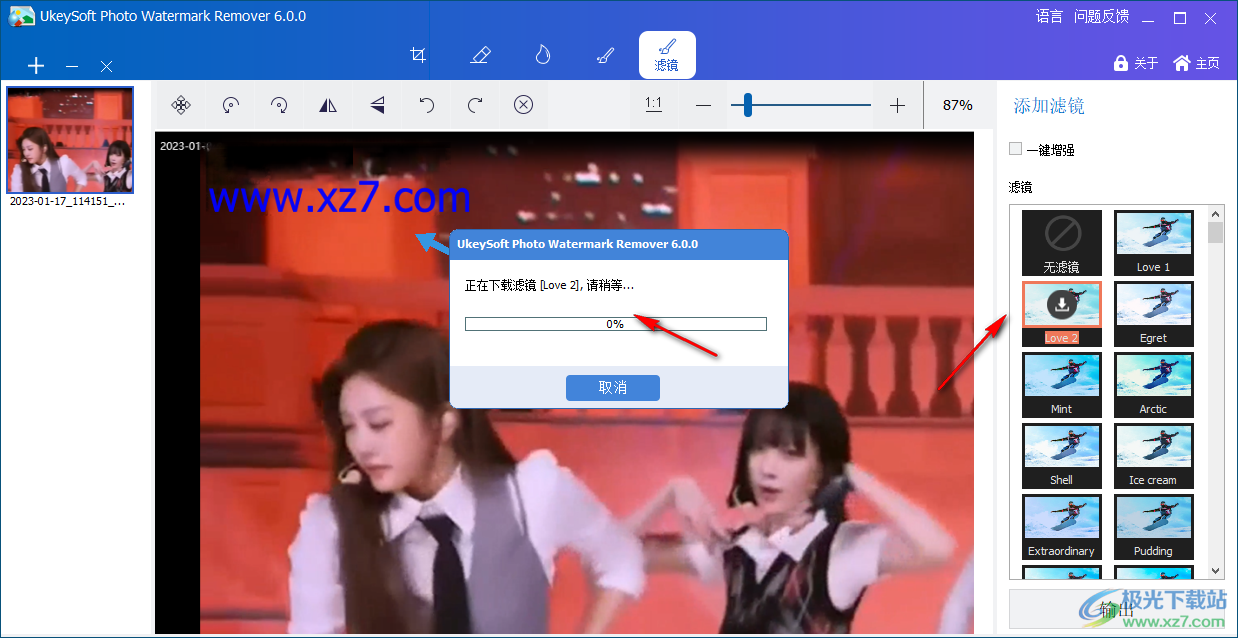This screenshot has width=1238, height=638.
Task: Apply the Shell filter
Action: point(1062,456)
